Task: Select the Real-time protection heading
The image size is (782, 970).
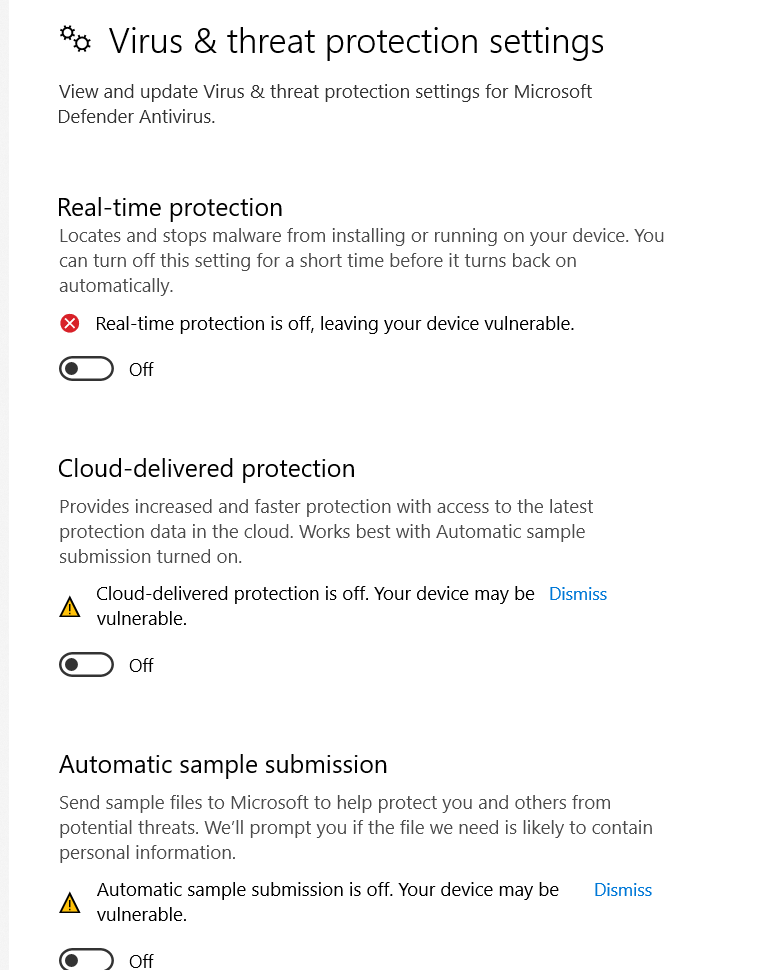Action: click(170, 208)
